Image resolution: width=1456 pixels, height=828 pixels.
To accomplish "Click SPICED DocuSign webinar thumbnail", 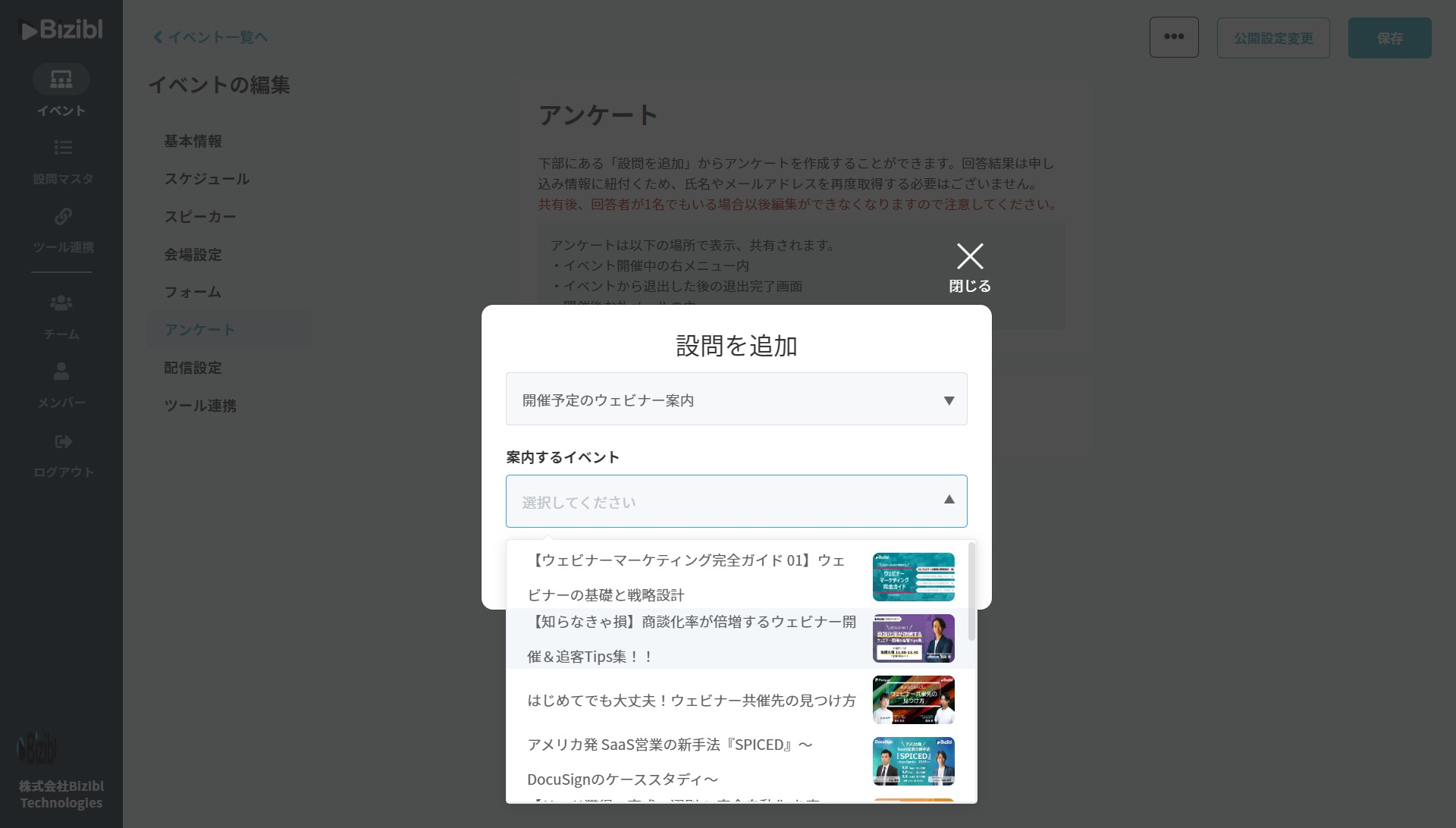I will point(913,761).
